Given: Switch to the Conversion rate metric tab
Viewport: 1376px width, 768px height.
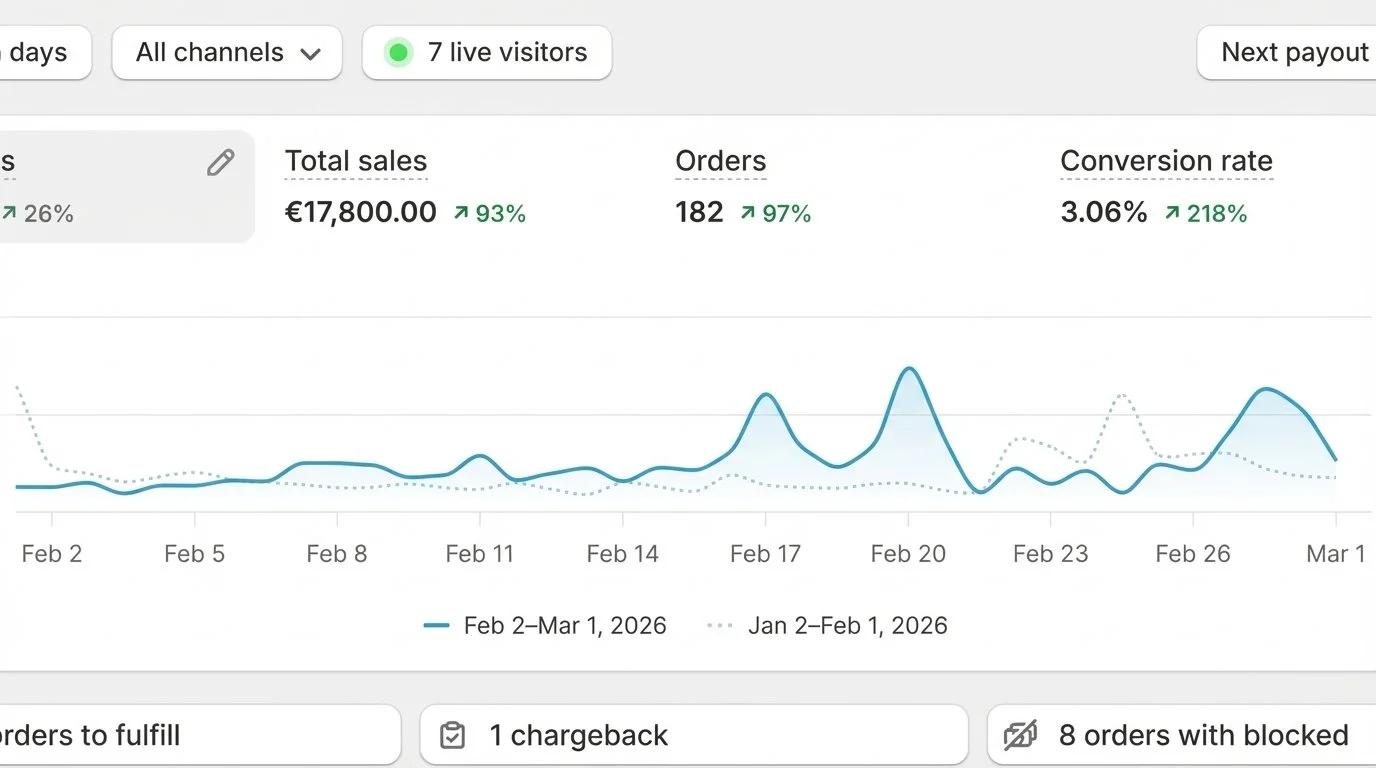Looking at the screenshot, I should click(x=1166, y=185).
